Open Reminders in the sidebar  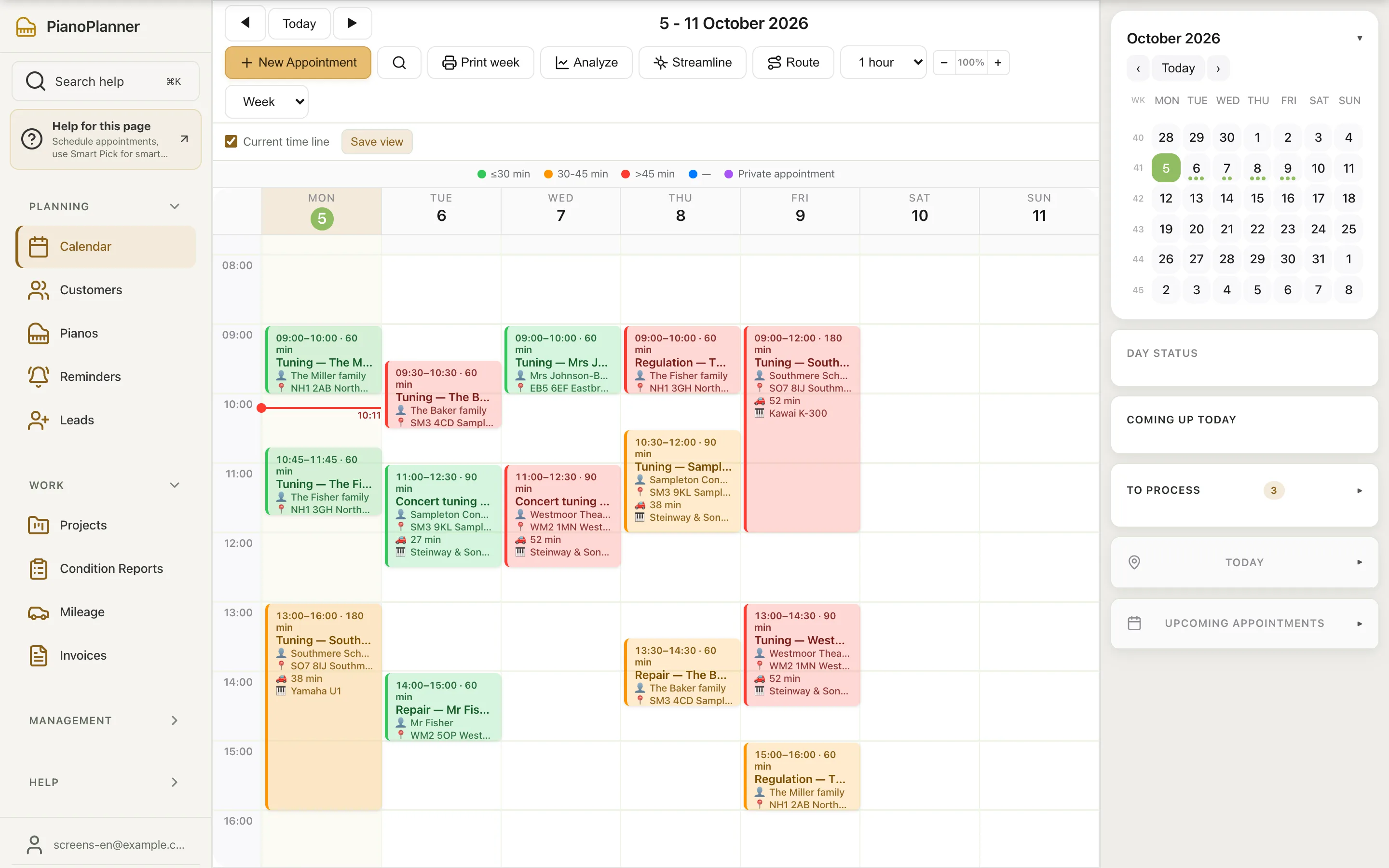point(106,377)
